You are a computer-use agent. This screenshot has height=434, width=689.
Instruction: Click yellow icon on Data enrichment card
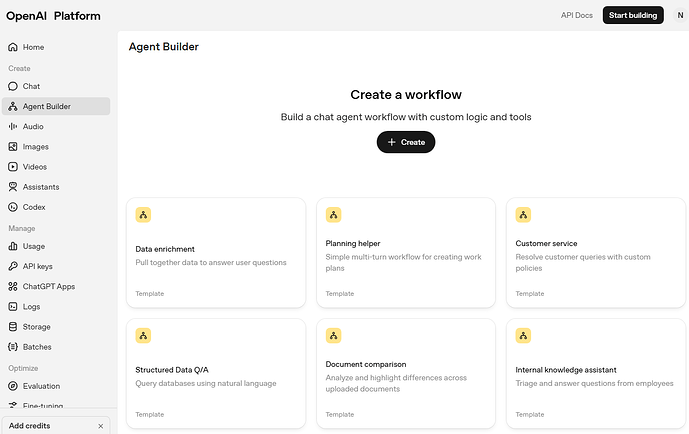coord(143,215)
